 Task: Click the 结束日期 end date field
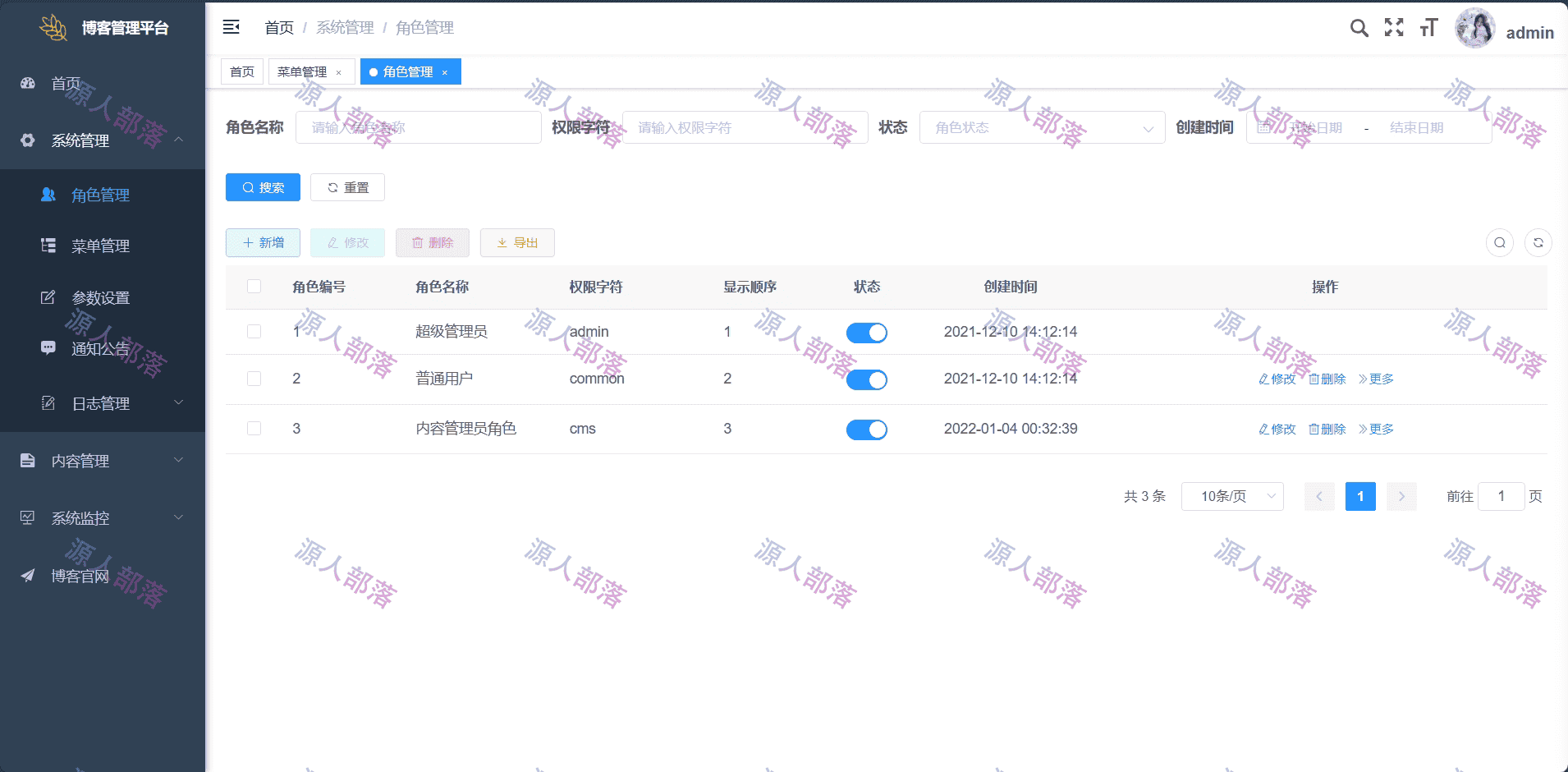point(1417,127)
